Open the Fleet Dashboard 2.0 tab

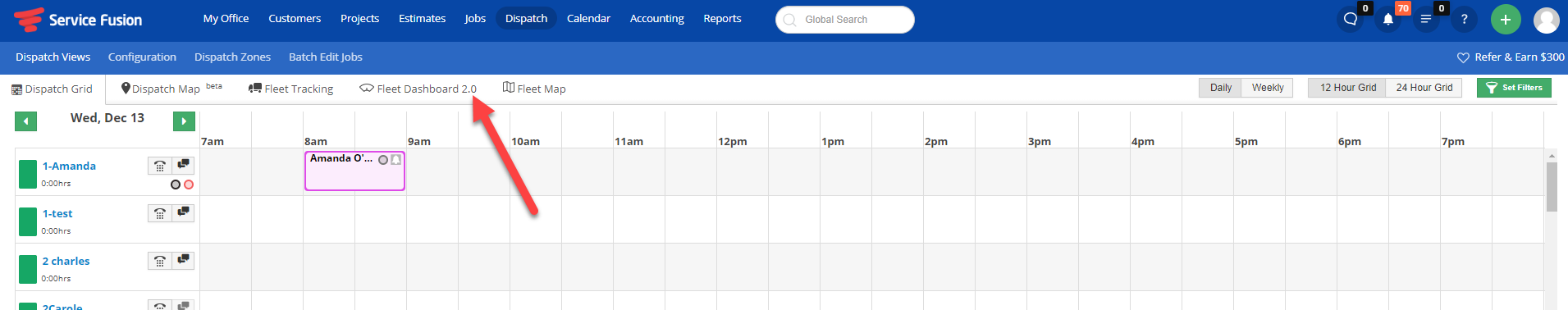(x=418, y=89)
